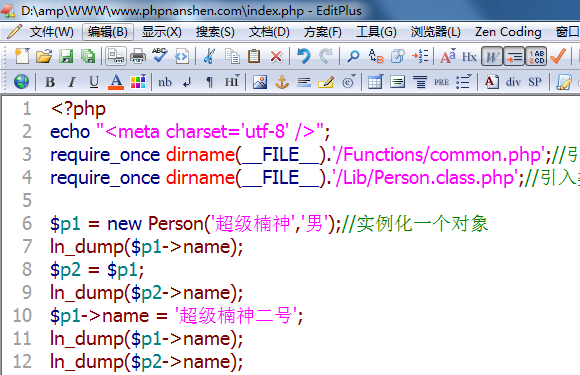Open the 工具(G) menu
580x375 pixels.
coord(376,32)
